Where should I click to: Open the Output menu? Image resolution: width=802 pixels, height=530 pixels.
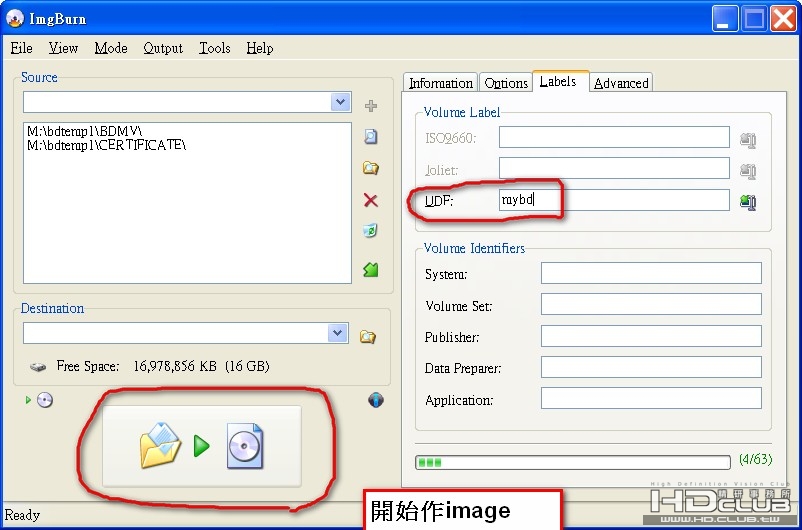coord(163,48)
